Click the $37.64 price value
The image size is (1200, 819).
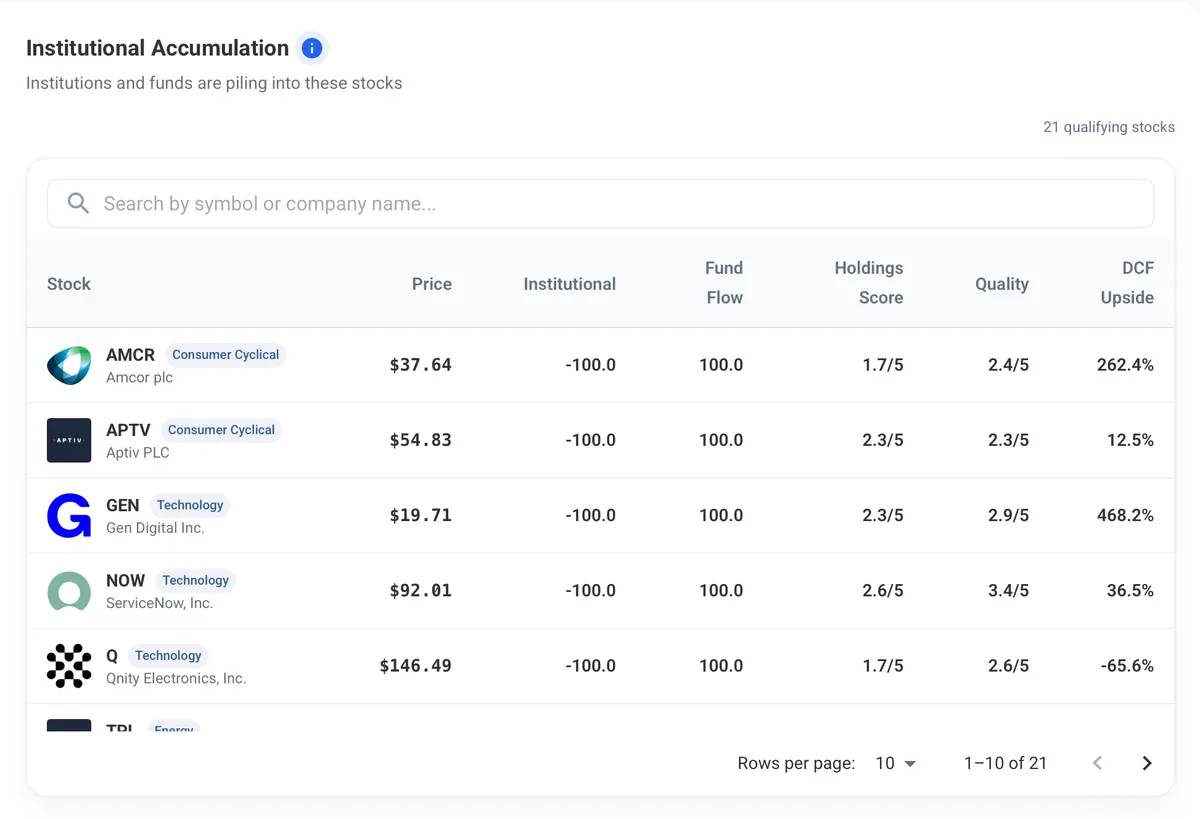421,365
